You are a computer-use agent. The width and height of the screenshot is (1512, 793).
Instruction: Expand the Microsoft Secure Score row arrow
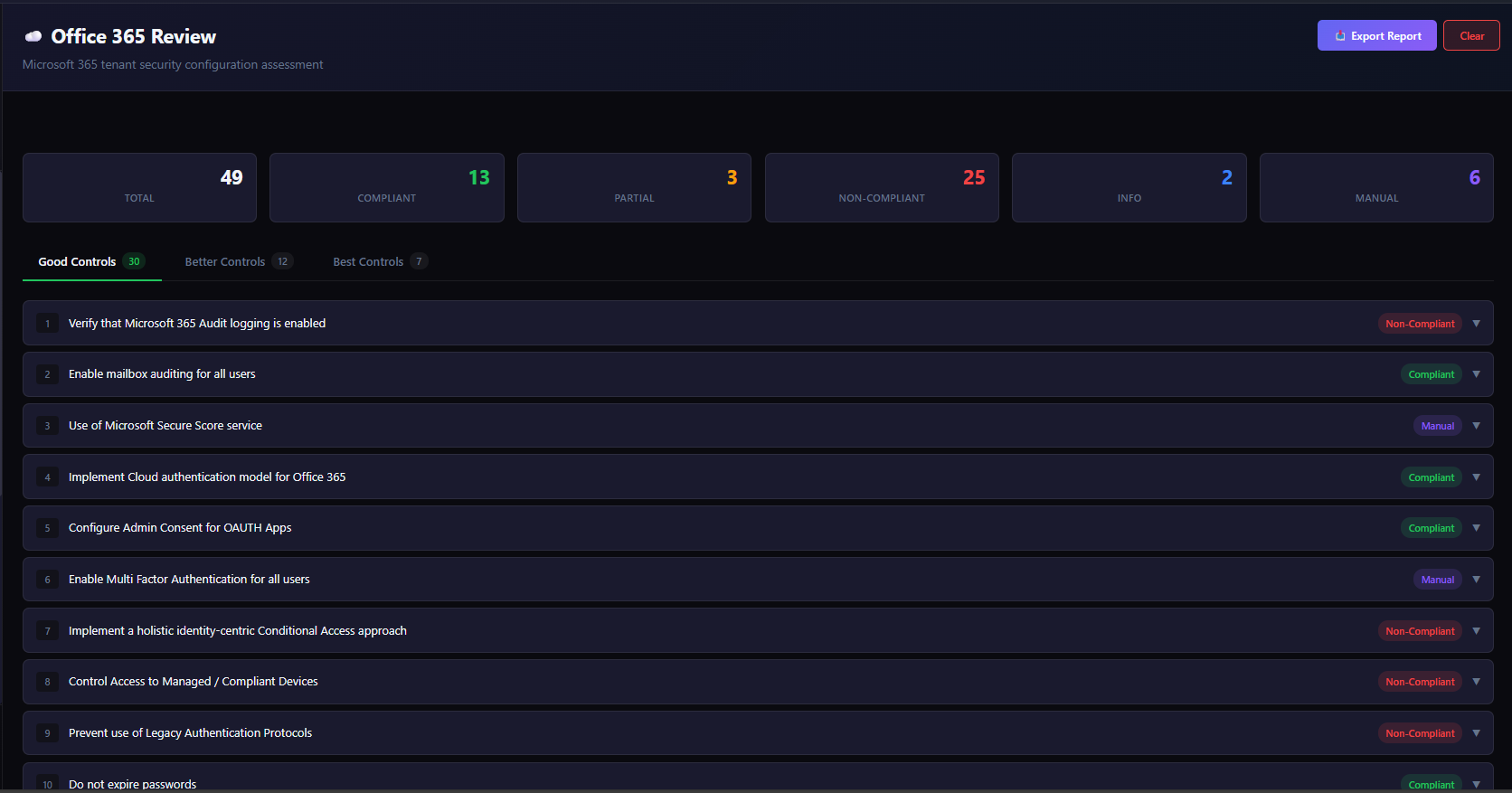tap(1476, 426)
